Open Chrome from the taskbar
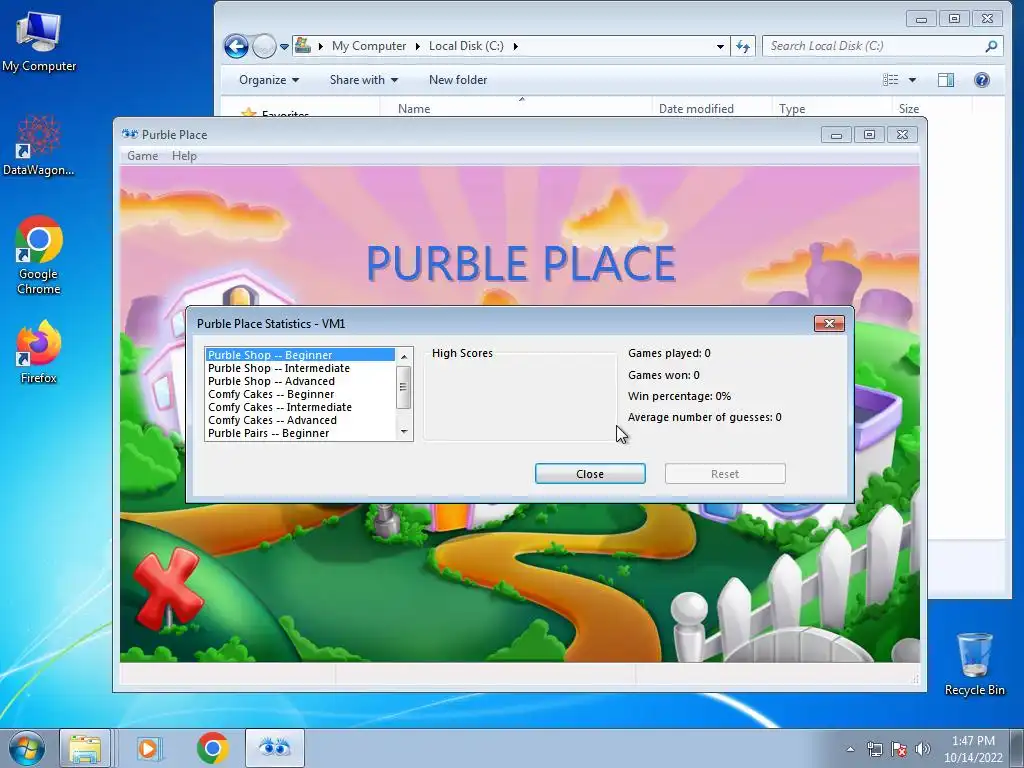 click(x=212, y=748)
